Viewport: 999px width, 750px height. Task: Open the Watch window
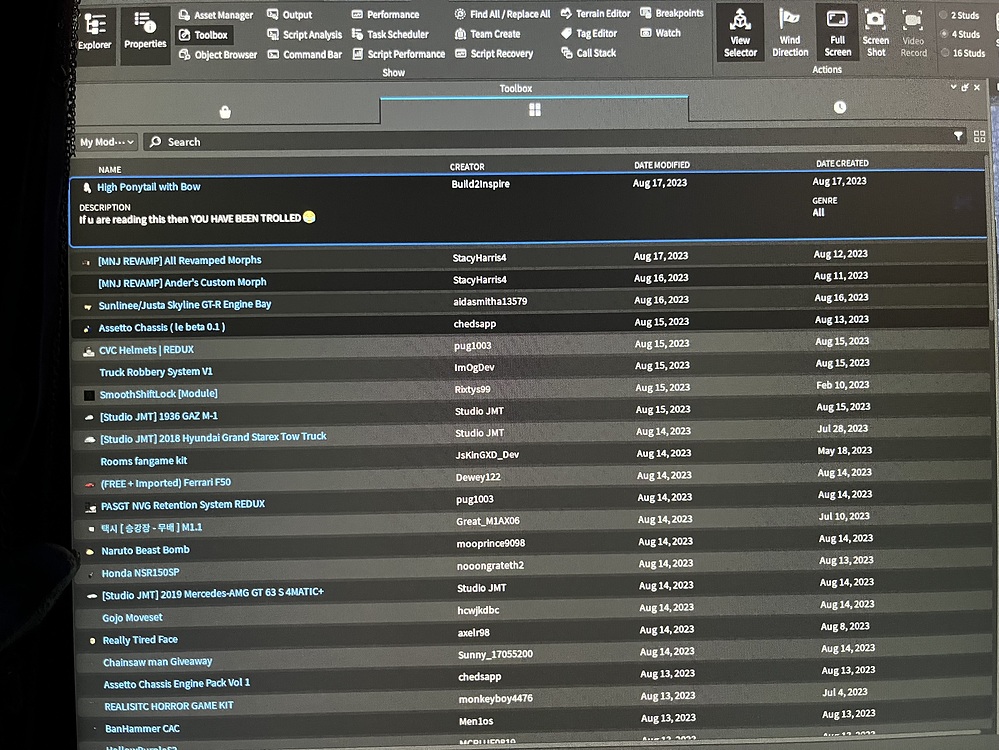660,32
